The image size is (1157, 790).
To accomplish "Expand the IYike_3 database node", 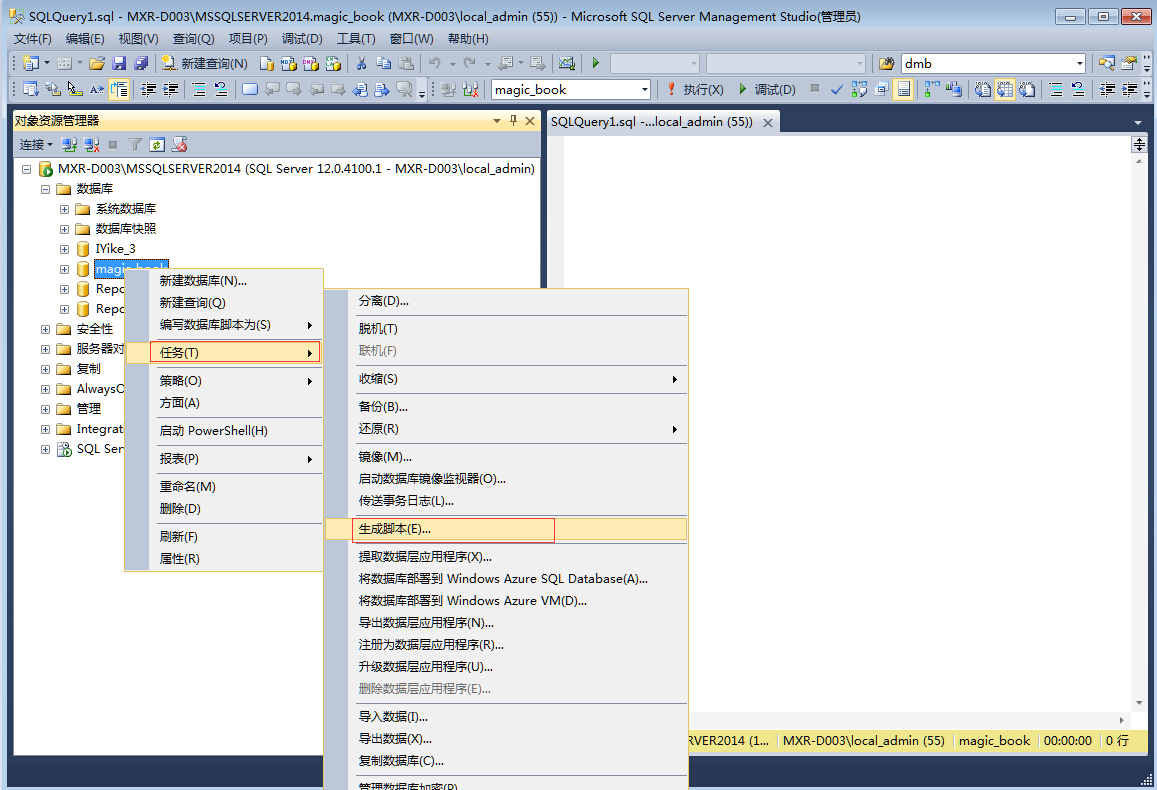I will tap(64, 249).
